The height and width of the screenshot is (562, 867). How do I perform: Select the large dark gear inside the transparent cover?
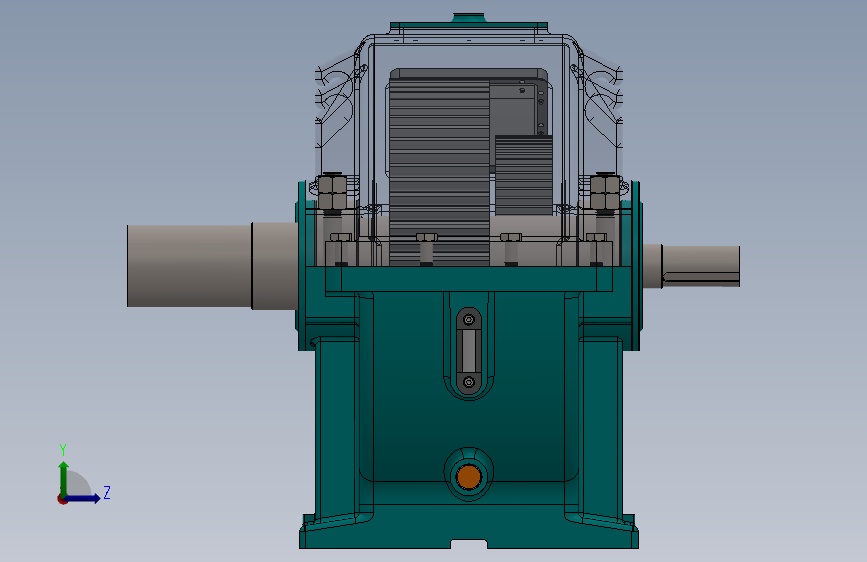(x=440, y=171)
